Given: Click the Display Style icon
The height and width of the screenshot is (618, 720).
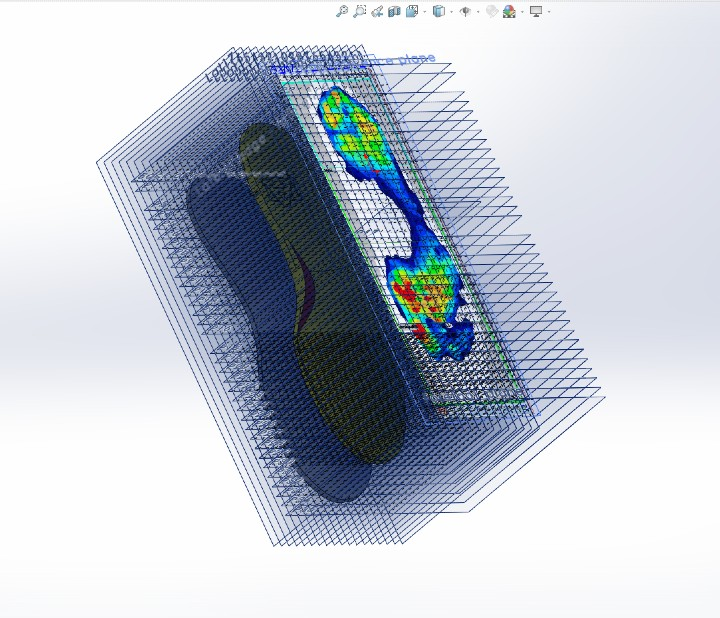Looking at the screenshot, I should pos(437,11).
